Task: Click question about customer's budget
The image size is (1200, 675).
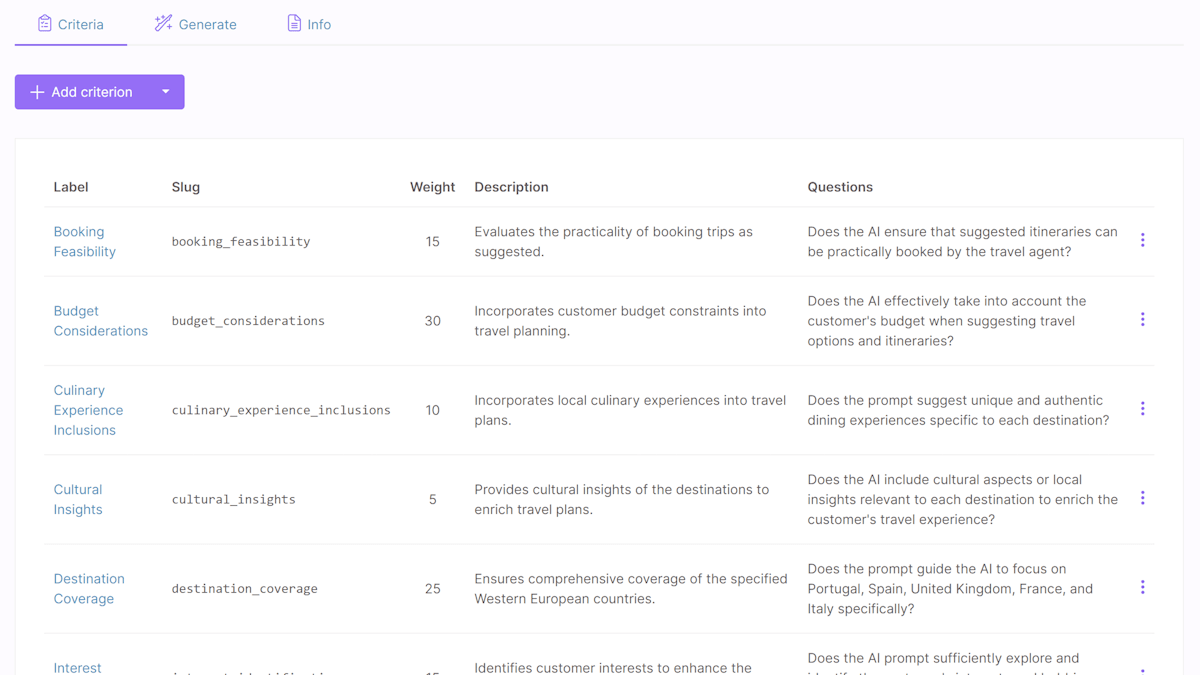Action: 947,320
